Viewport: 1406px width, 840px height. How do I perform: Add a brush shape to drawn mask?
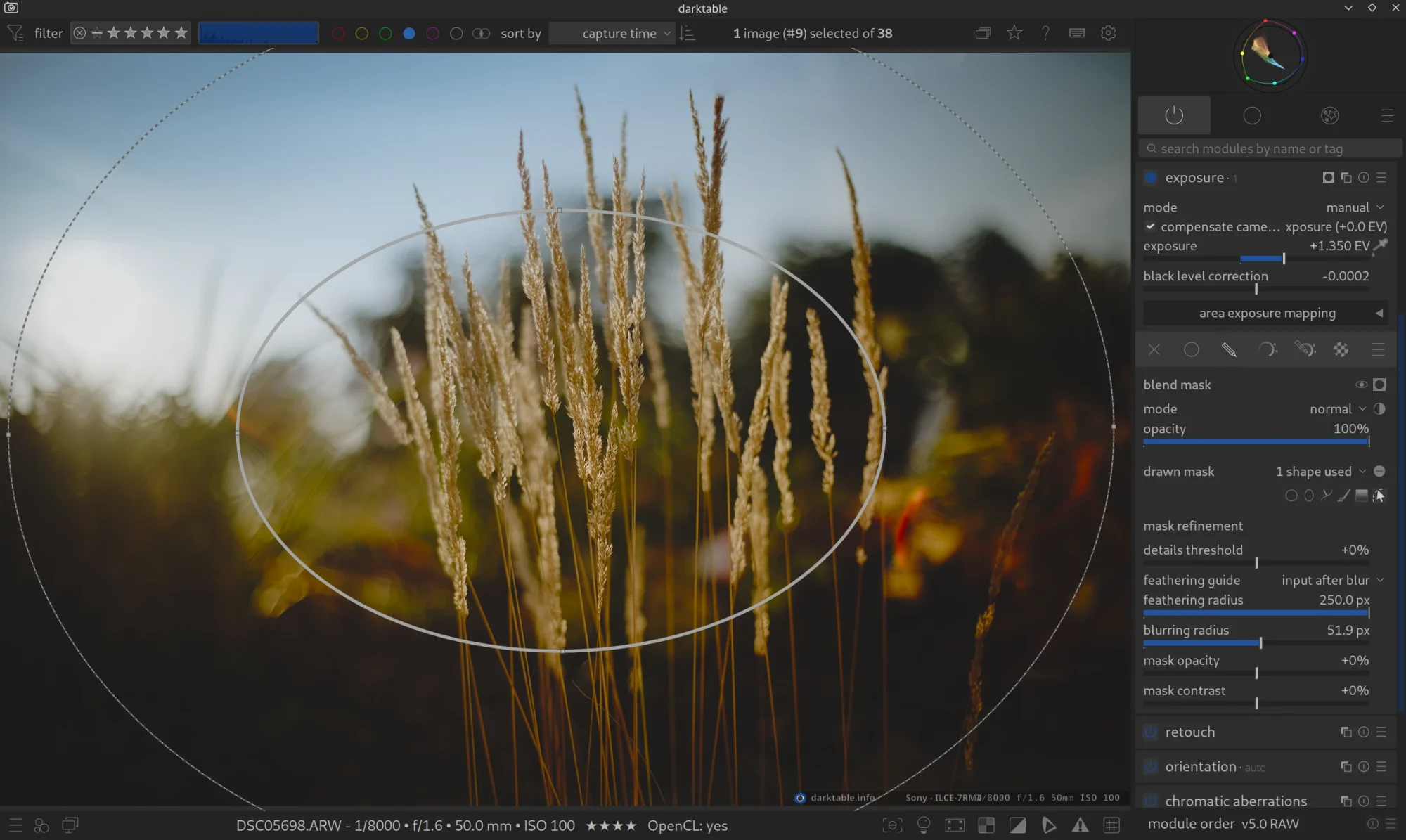tap(1343, 496)
